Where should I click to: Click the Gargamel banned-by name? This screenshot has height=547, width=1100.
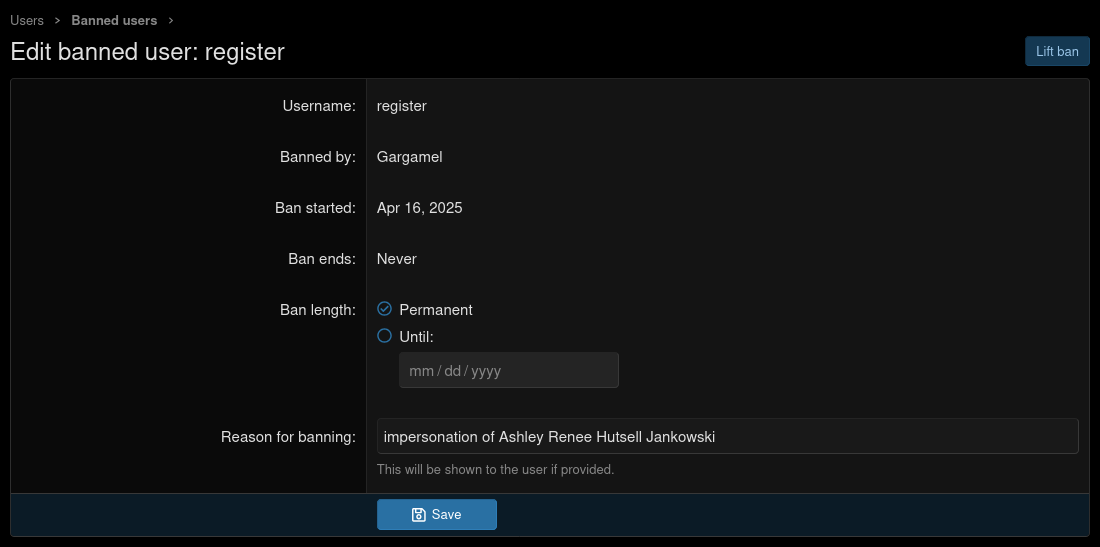tap(409, 157)
